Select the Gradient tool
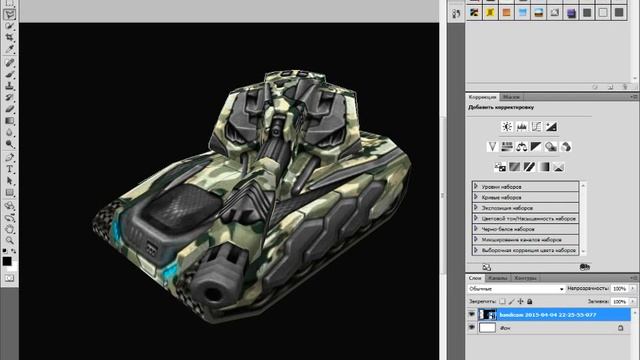The image size is (640, 360). [9, 121]
